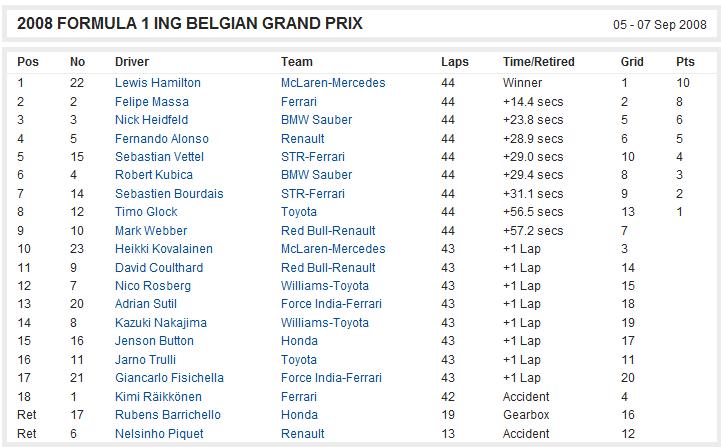Screen dimensions: 721x447
Task: Open Nick Heidfeld's driver page
Action: click(x=151, y=120)
